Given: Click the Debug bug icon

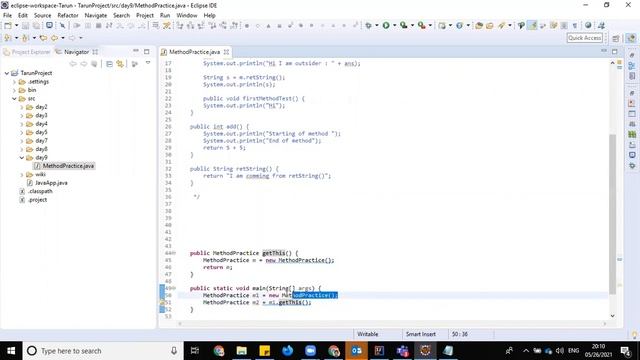Looking at the screenshot, I should point(368,25).
